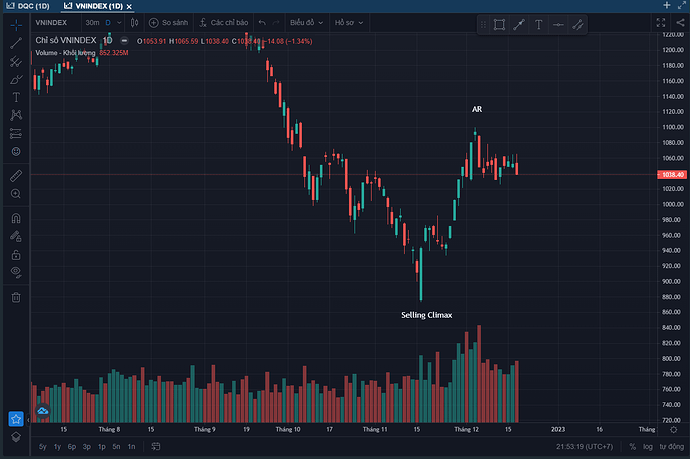Click the favorites star button
This screenshot has width=690, height=459.
[16, 419]
